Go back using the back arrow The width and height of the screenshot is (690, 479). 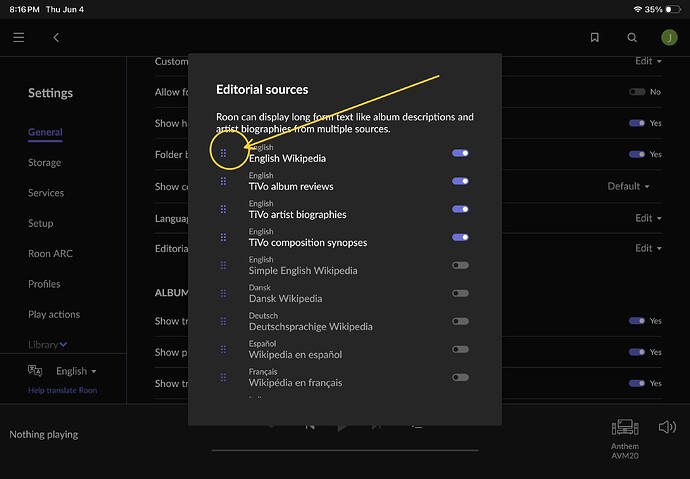pos(56,37)
